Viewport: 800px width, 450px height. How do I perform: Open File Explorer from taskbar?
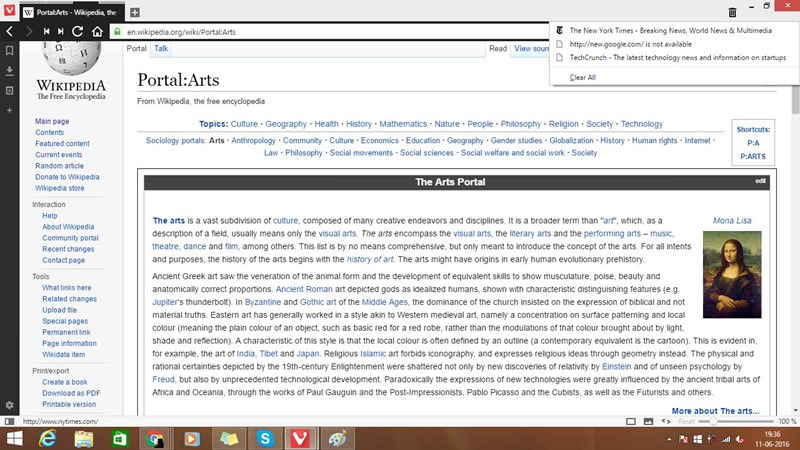84,439
